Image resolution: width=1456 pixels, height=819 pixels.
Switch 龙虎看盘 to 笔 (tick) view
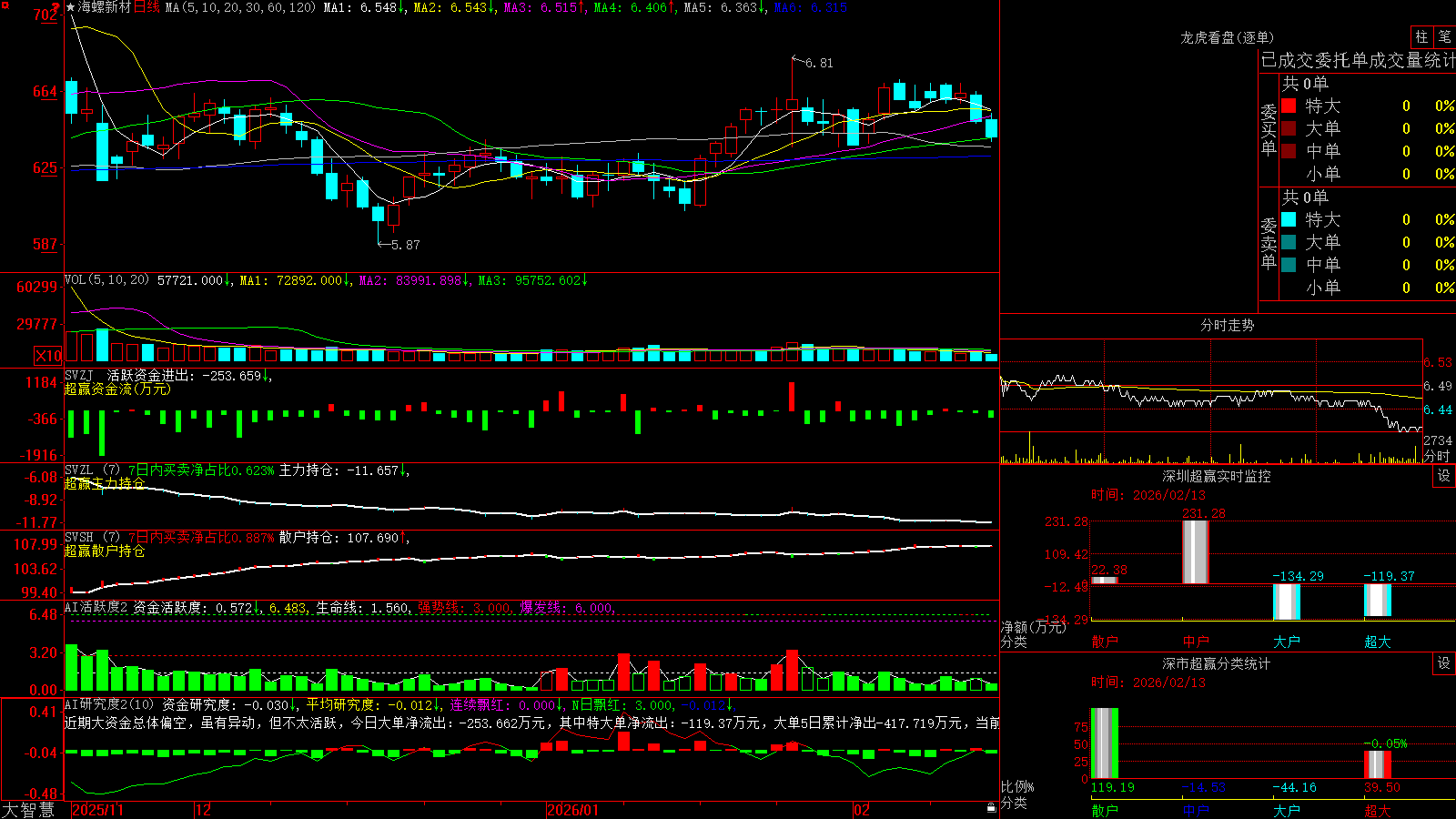[1444, 36]
